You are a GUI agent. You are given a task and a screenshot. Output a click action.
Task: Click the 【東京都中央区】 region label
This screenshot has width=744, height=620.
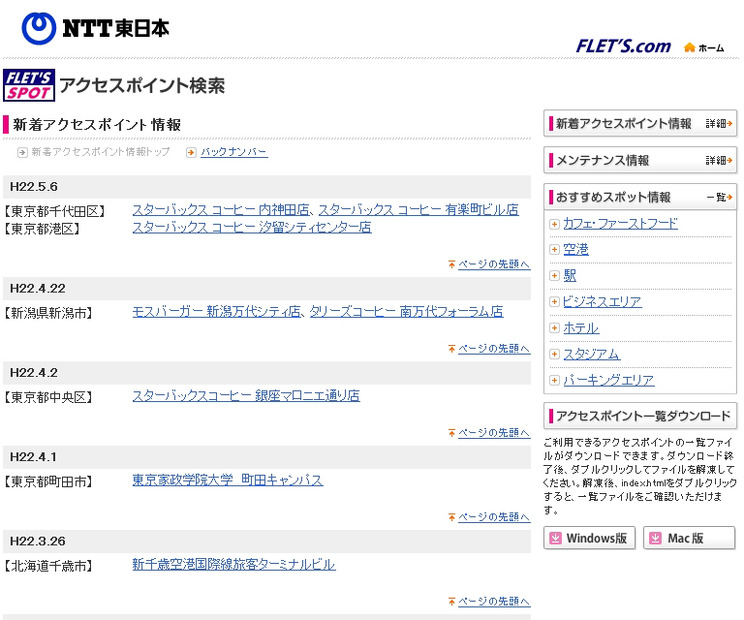tap(48, 398)
